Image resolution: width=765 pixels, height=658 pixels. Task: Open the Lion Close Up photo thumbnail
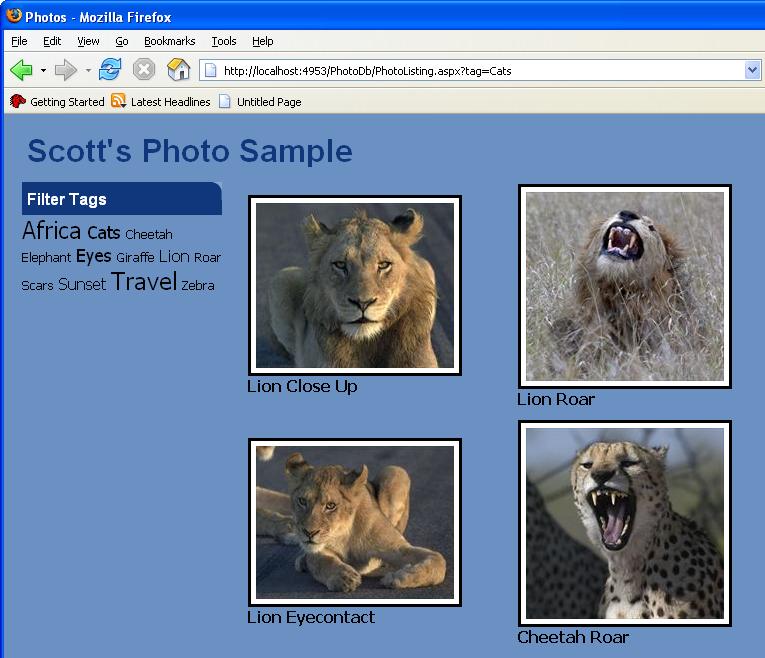355,285
